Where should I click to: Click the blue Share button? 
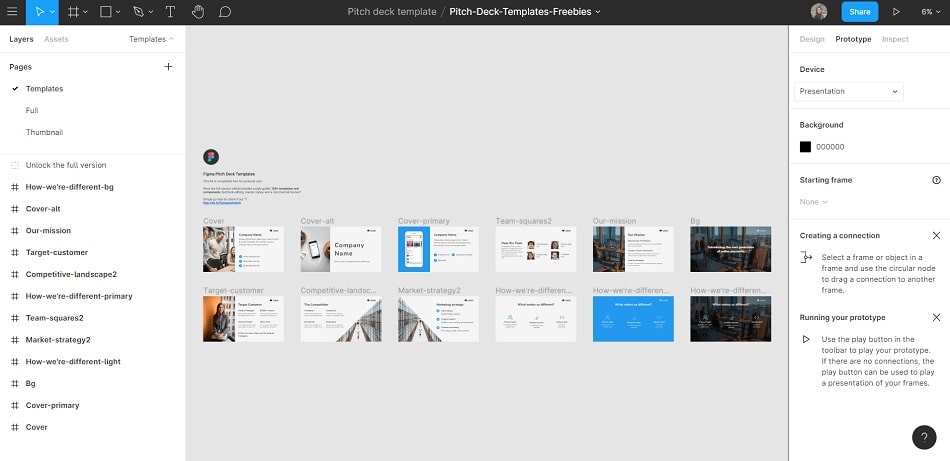859,12
